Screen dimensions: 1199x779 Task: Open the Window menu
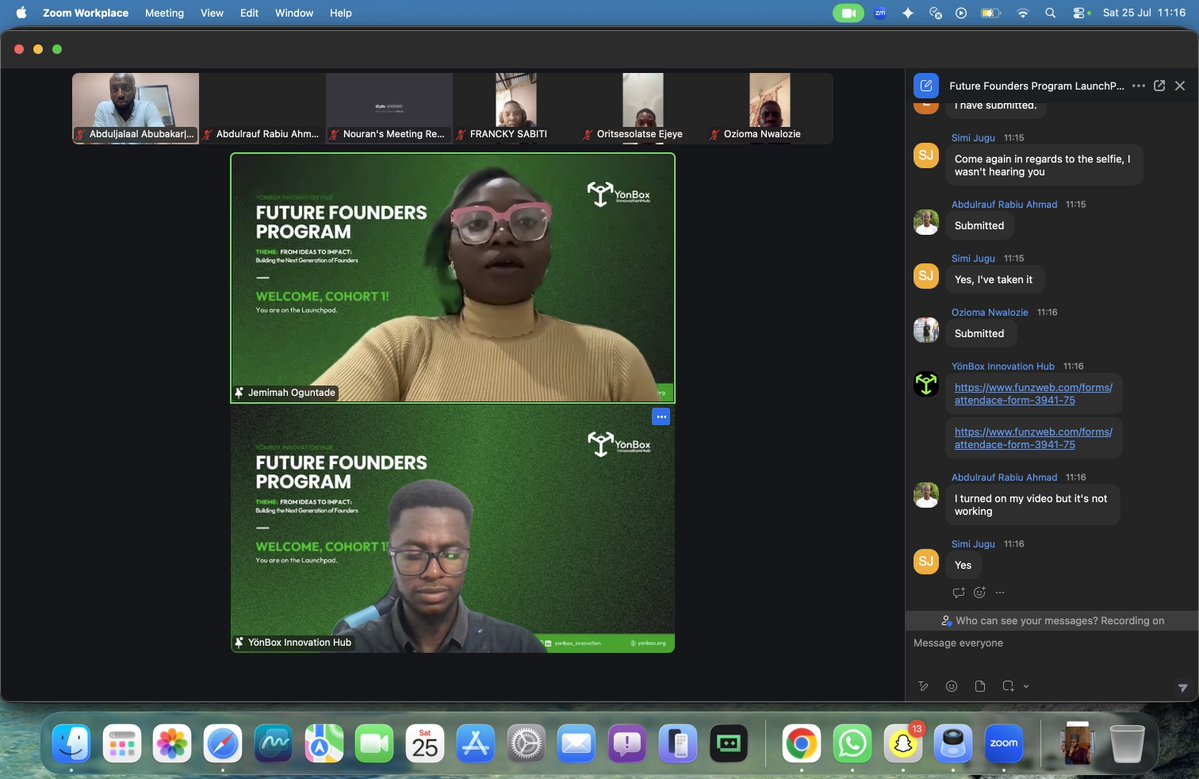294,13
